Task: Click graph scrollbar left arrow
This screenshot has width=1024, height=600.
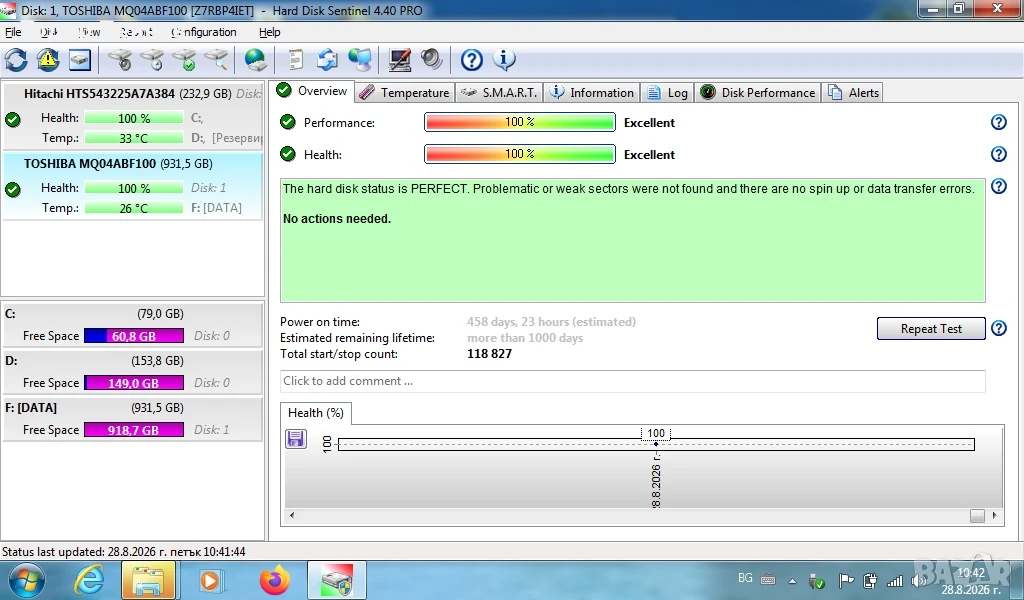Action: [x=292, y=515]
